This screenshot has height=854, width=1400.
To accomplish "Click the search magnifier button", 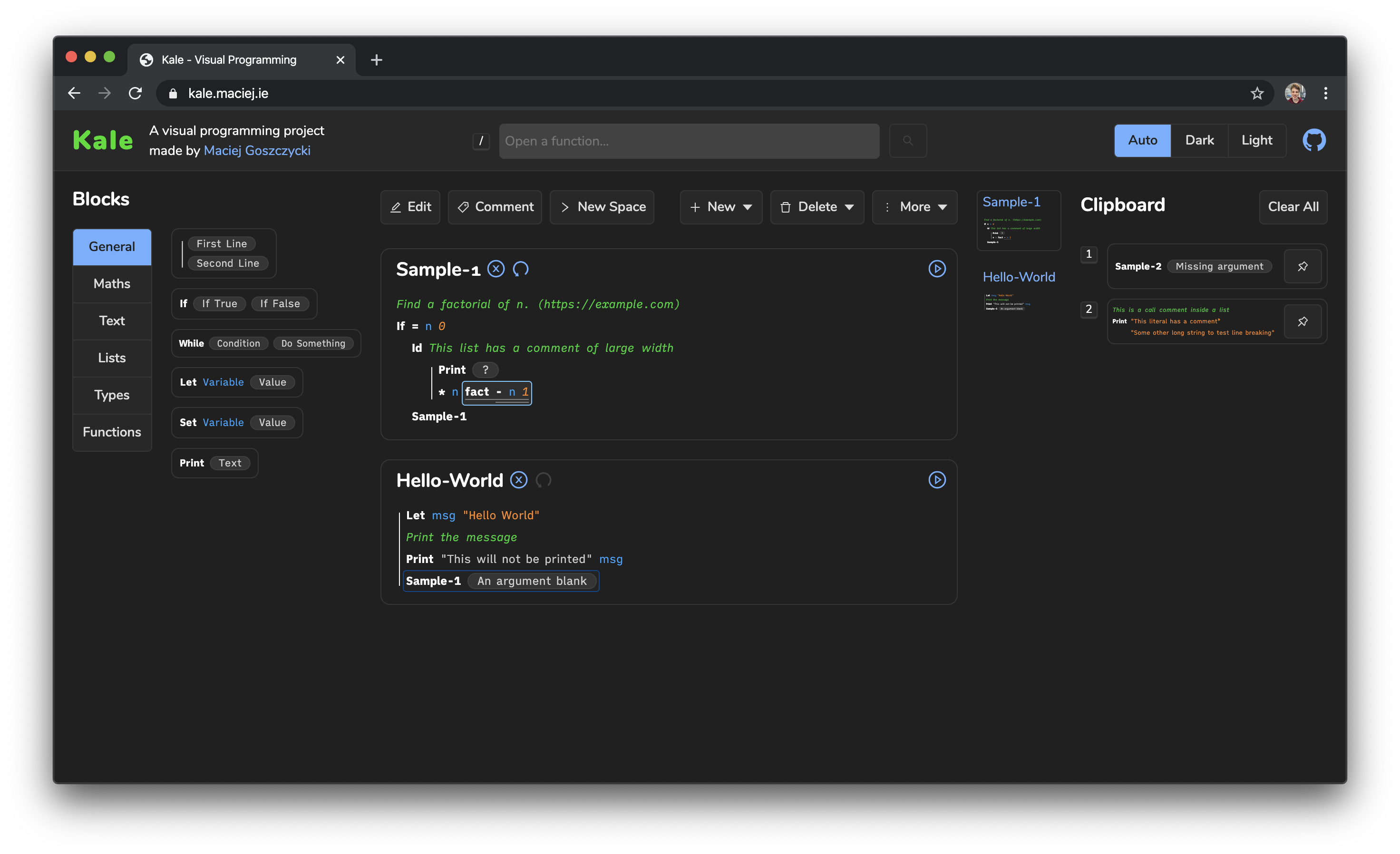I will tap(907, 141).
